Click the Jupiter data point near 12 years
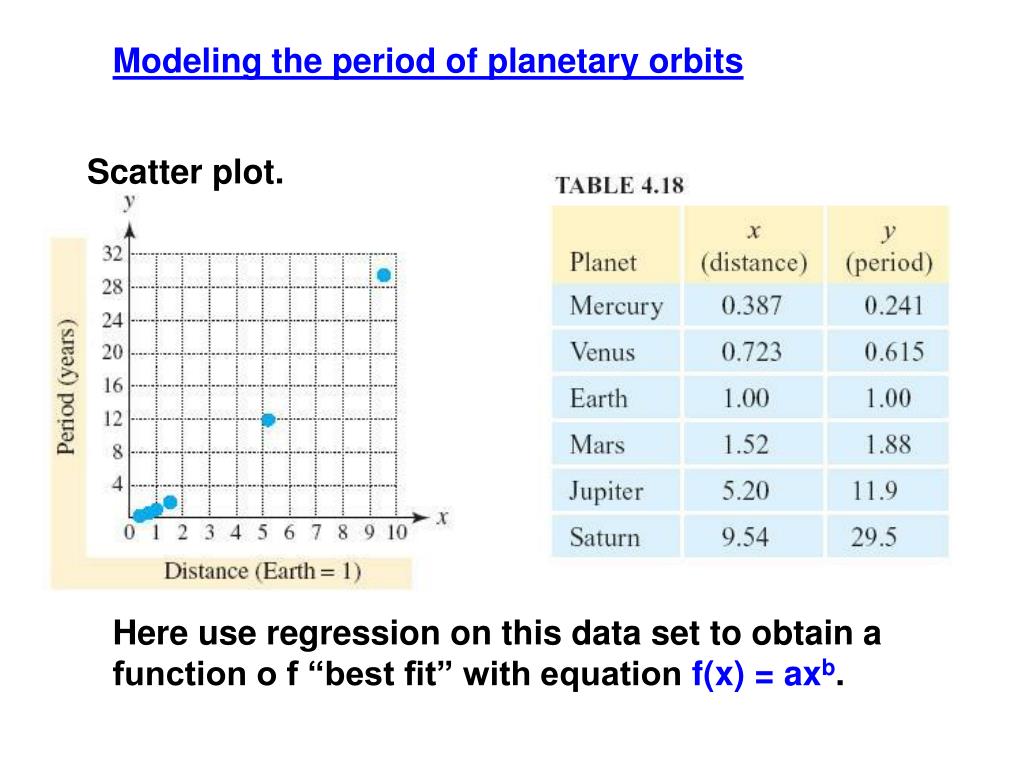 pyautogui.click(x=268, y=420)
